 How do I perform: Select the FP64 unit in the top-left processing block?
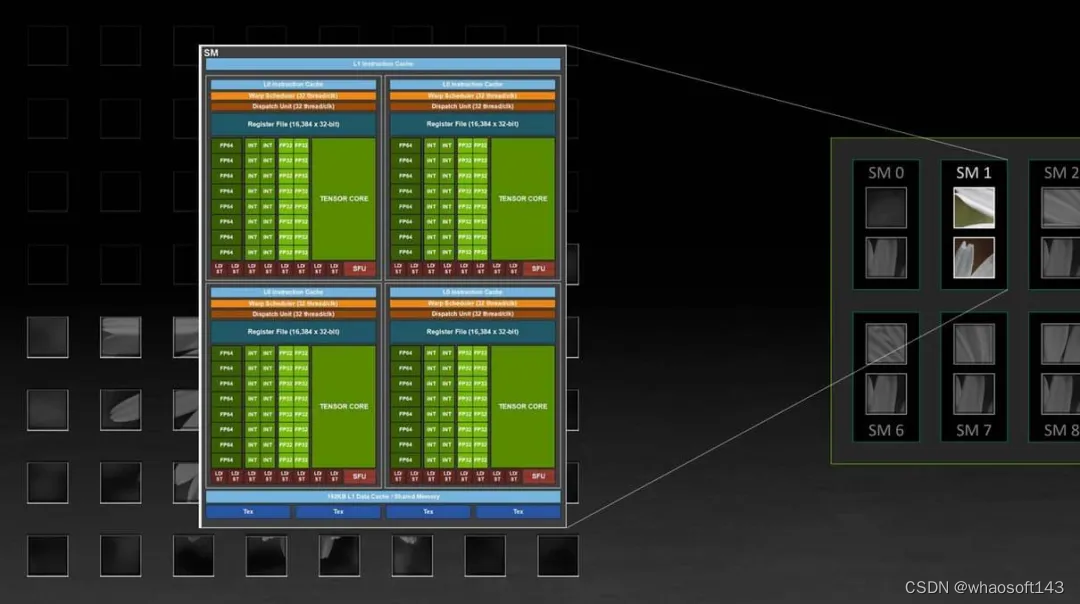[228, 145]
